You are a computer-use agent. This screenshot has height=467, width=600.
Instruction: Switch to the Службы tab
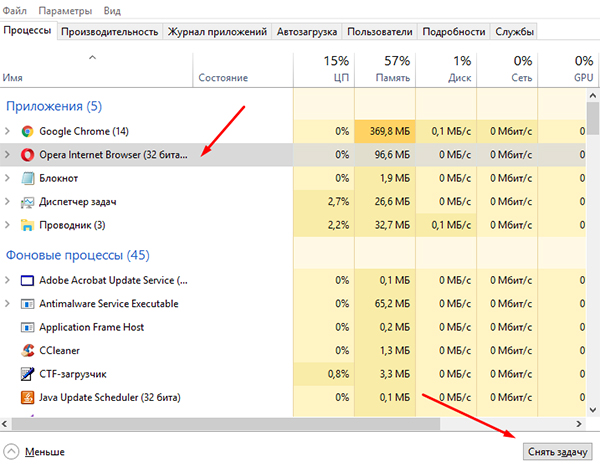coord(514,32)
